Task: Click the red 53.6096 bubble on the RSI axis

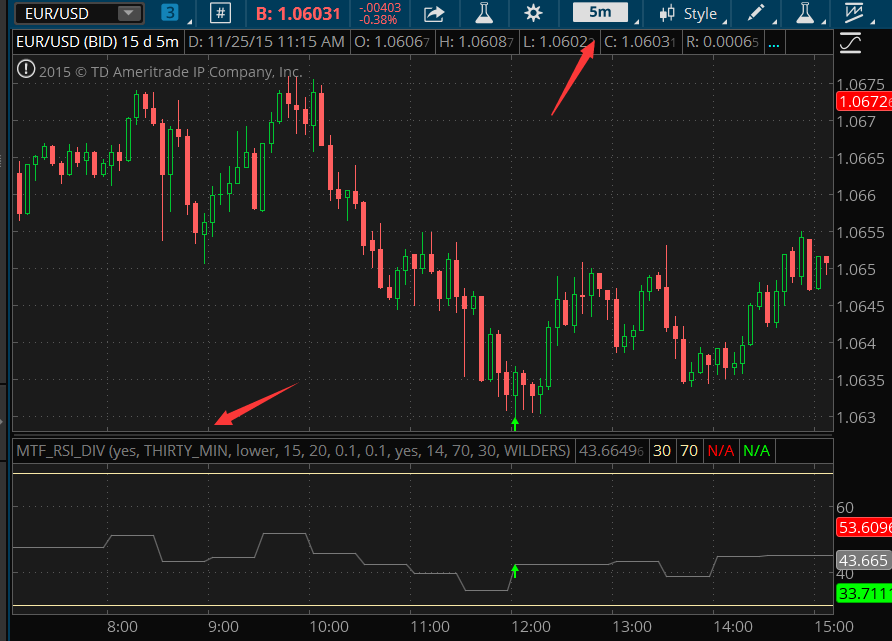Action: coord(864,527)
